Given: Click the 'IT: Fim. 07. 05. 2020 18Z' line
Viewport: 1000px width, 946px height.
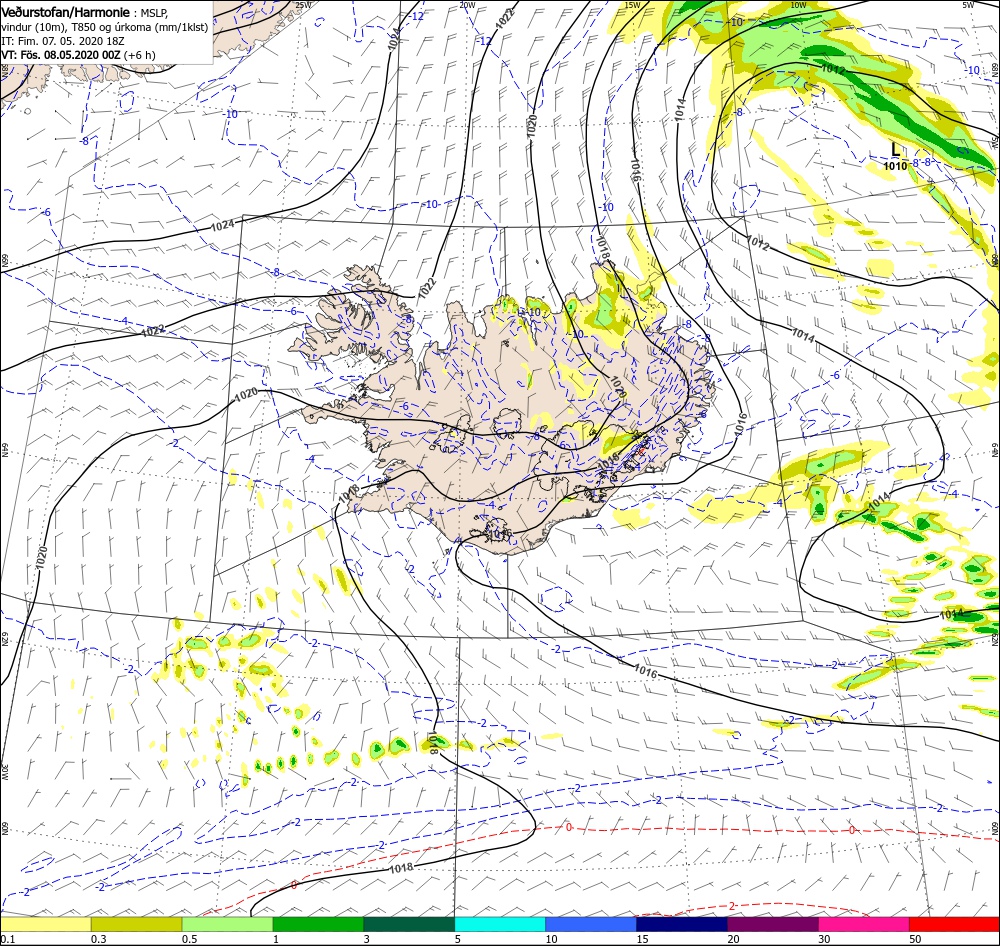Looking at the screenshot, I should point(62,41).
